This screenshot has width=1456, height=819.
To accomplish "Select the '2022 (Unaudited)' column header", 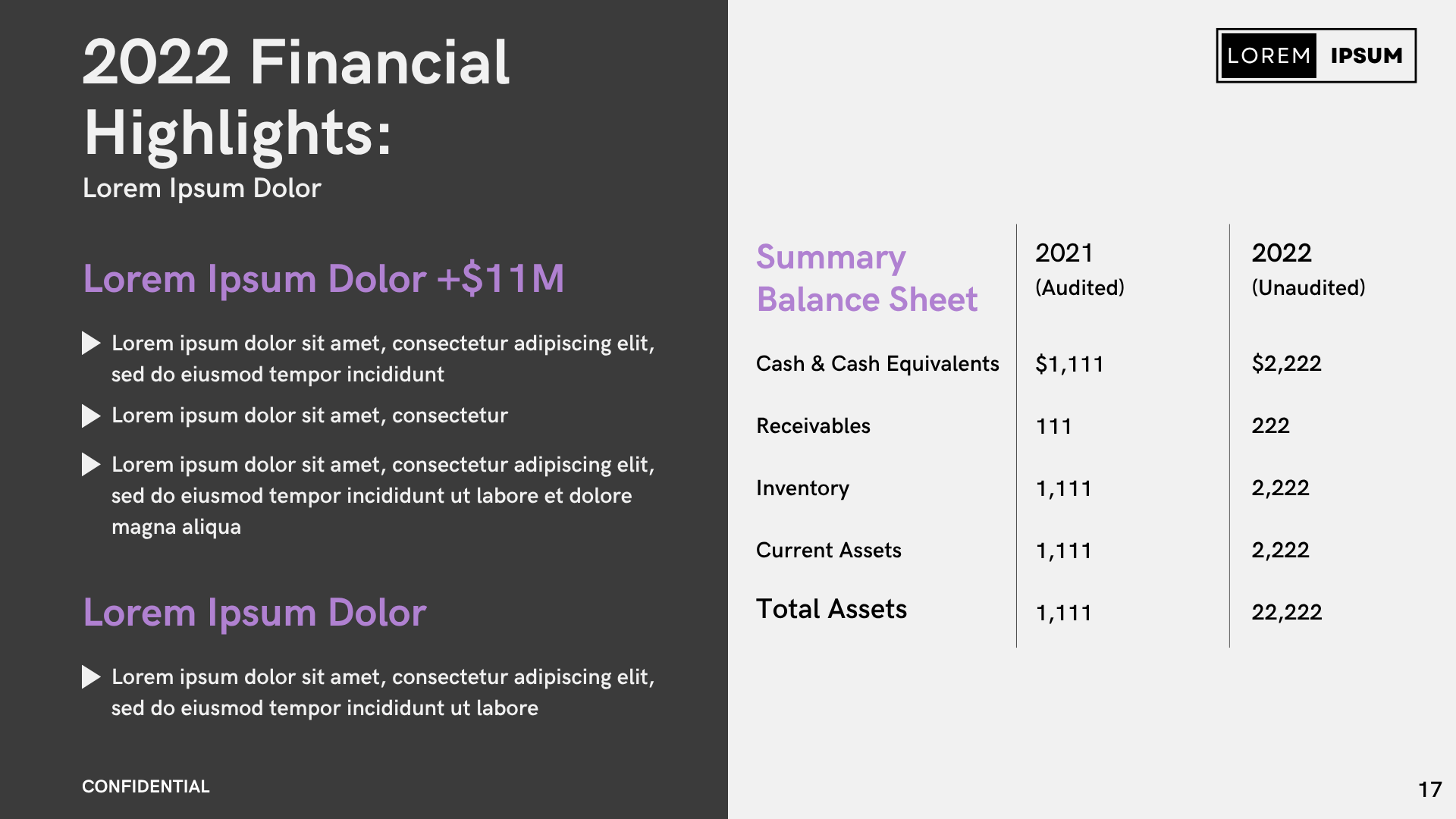I will [1308, 269].
